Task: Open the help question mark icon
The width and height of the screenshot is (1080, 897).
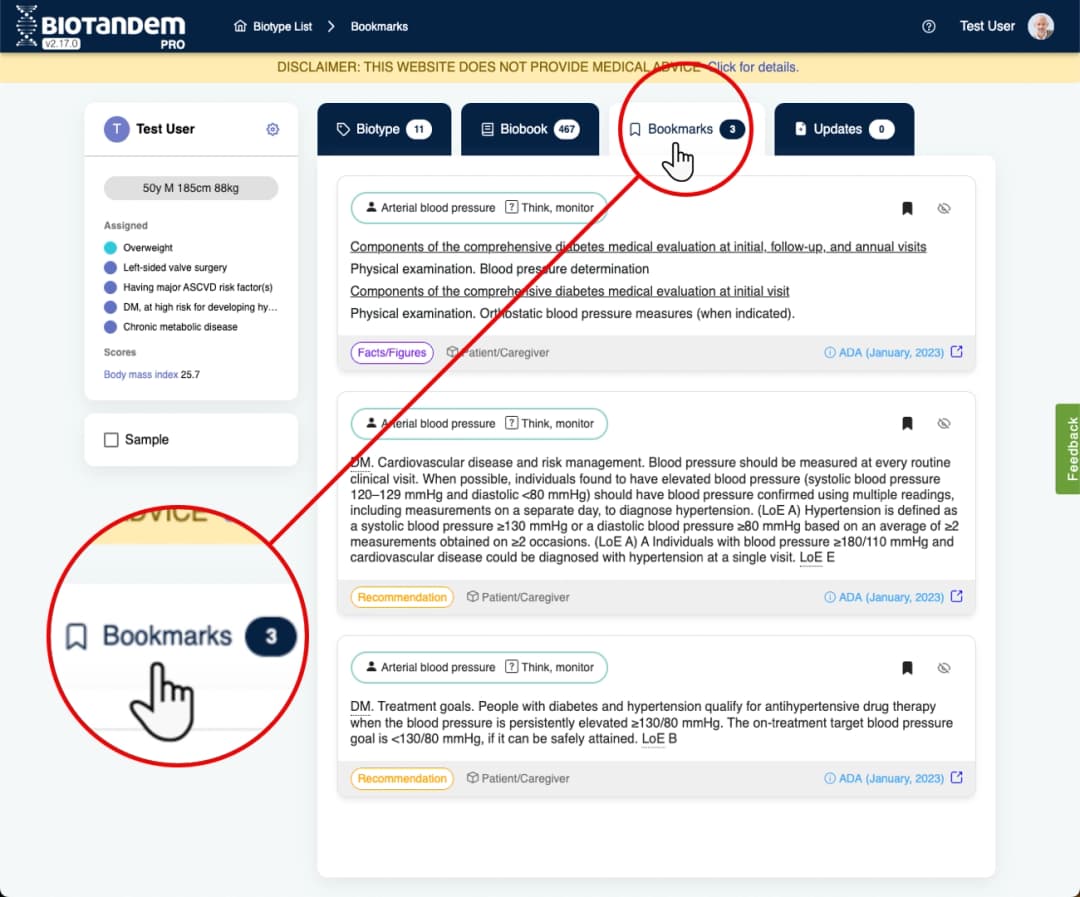Action: [928, 26]
